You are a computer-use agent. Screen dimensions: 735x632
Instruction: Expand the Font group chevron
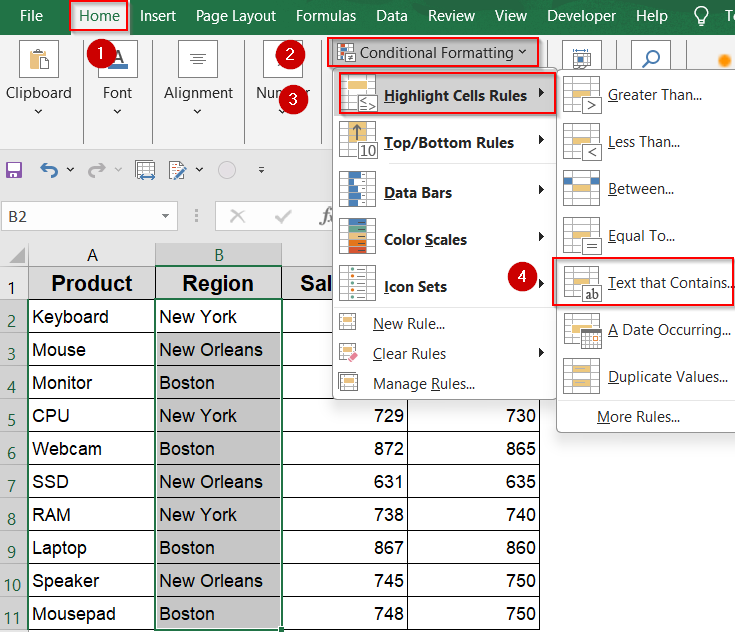117,112
